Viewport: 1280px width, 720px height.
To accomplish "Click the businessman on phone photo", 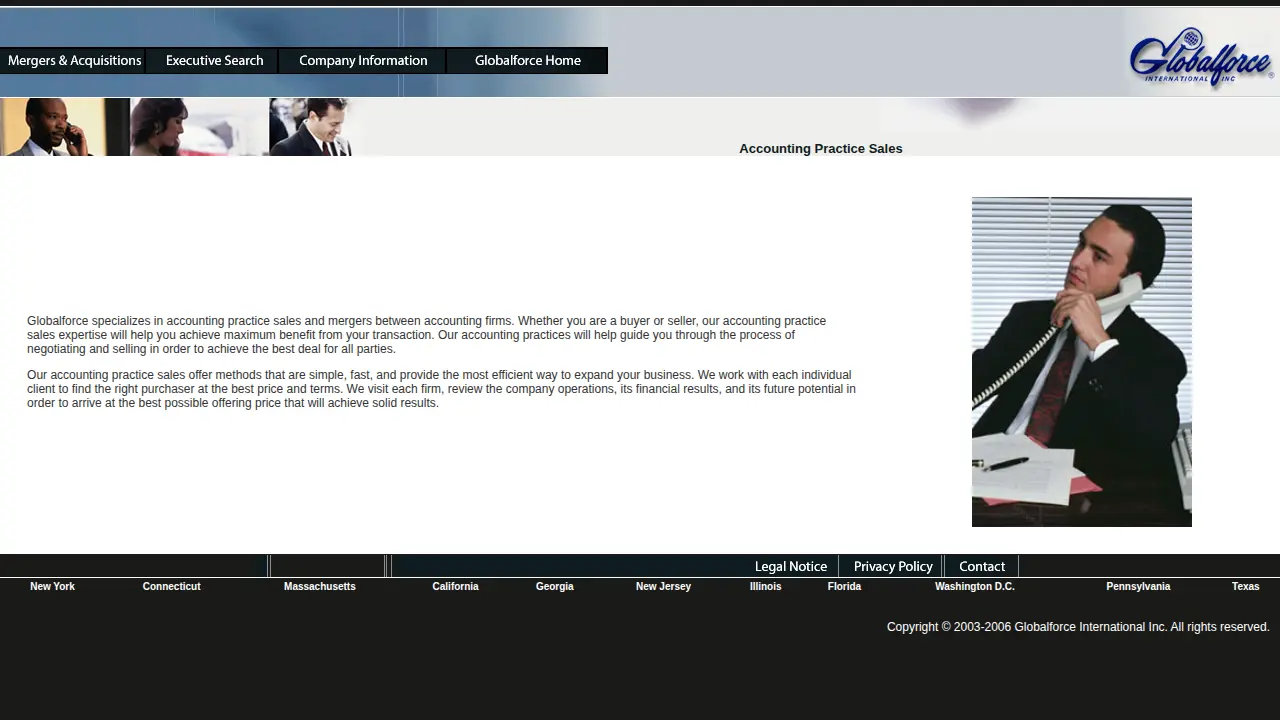I will click(x=1082, y=362).
